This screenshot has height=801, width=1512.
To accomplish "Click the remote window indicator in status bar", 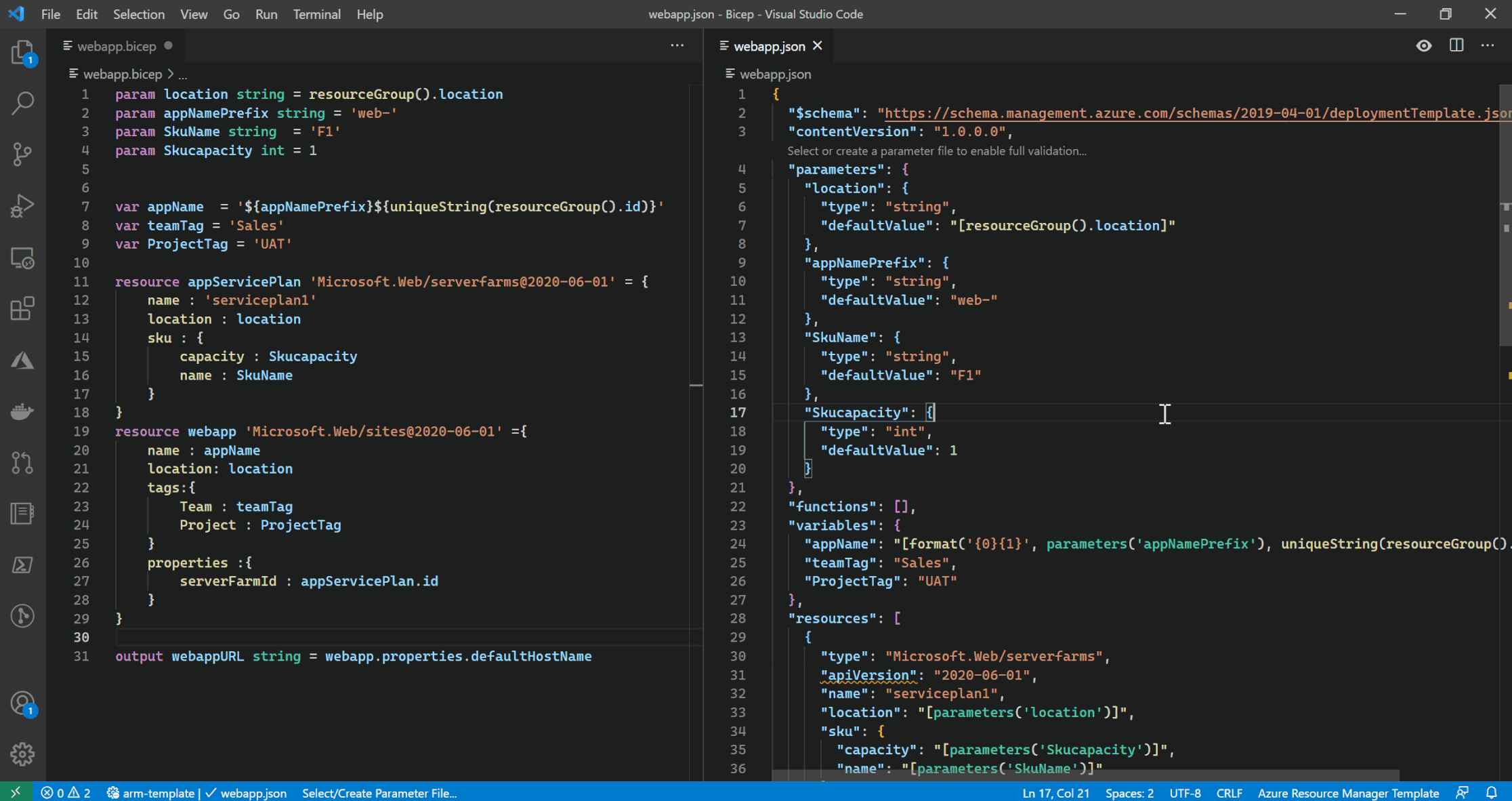I will pos(15,792).
